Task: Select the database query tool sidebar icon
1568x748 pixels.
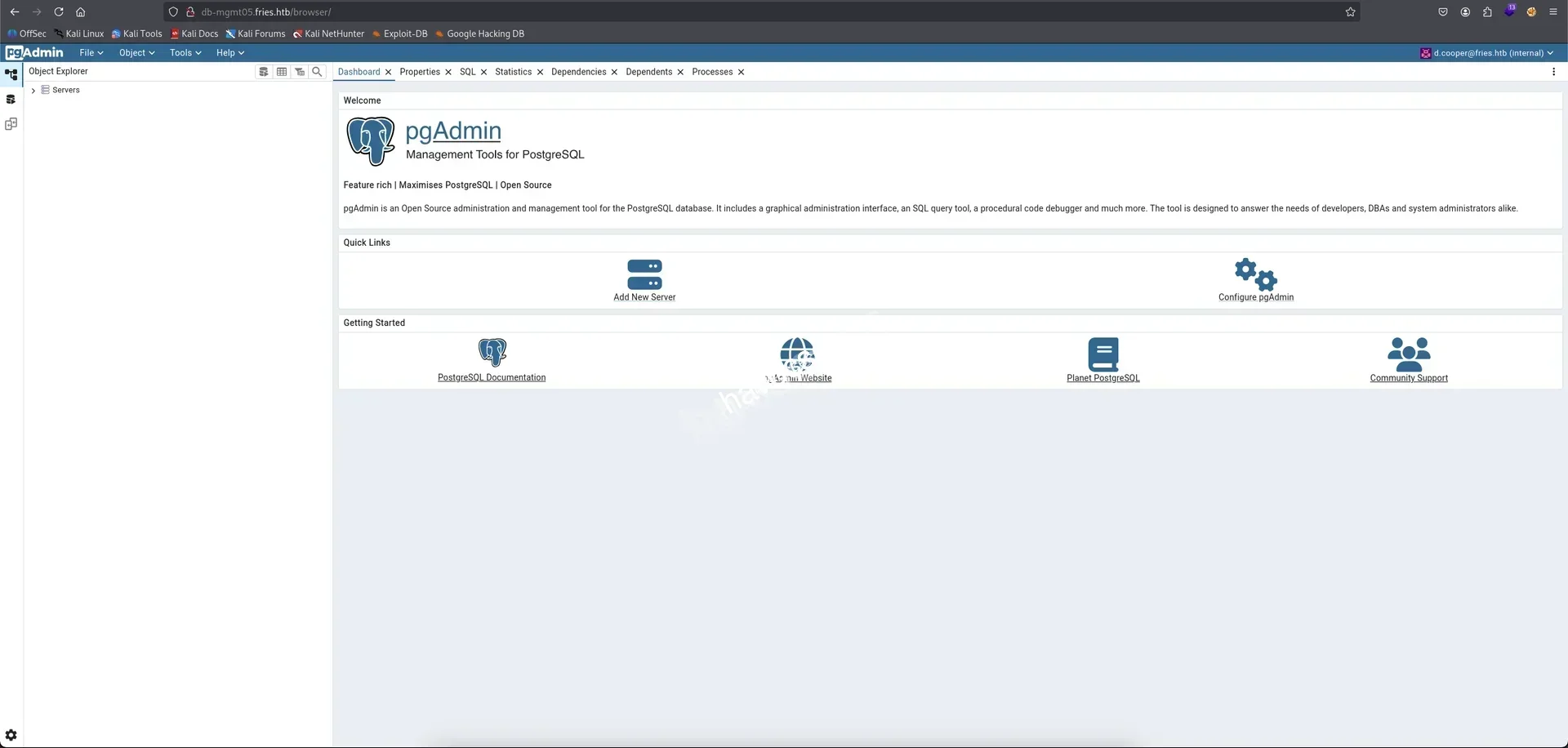Action: pos(11,99)
